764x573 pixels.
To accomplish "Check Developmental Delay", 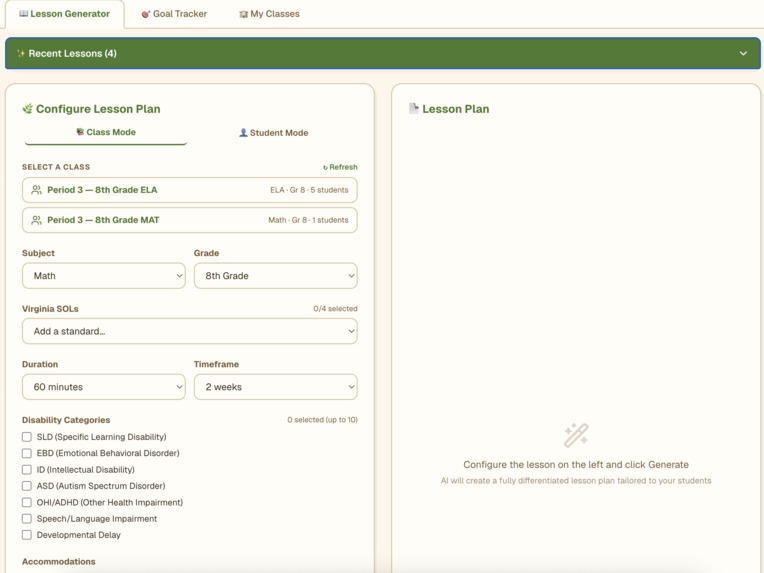I will 27,535.
